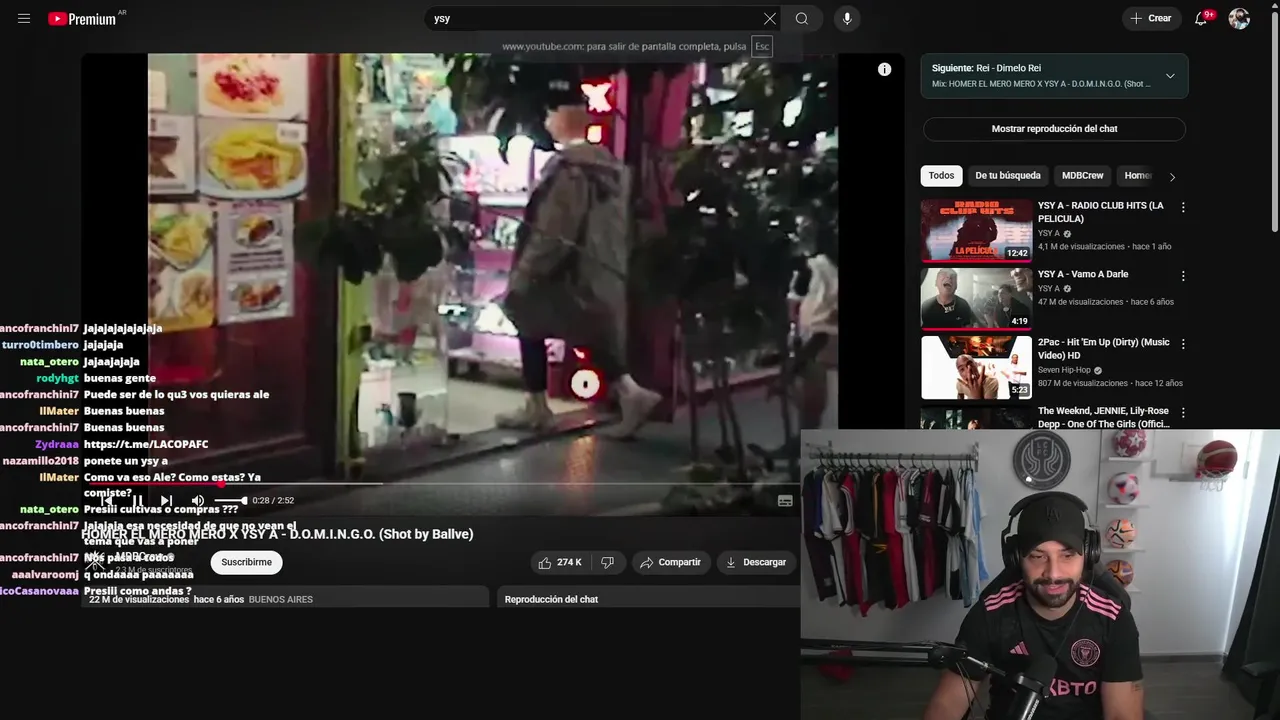The image size is (1280, 720).
Task: Toggle subtitles button in player
Action: [785, 501]
